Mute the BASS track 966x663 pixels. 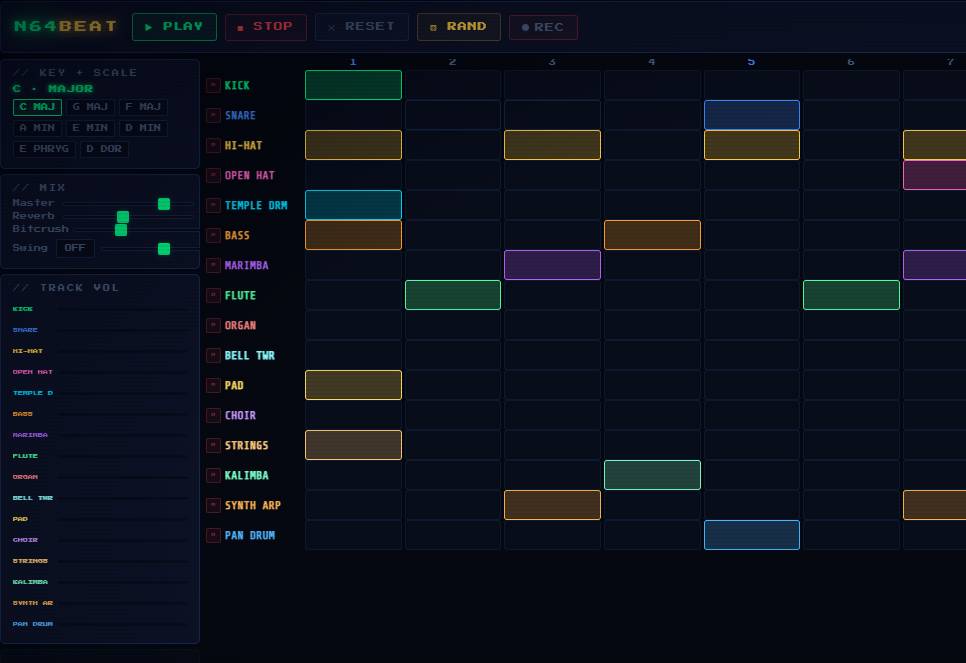click(x=213, y=235)
